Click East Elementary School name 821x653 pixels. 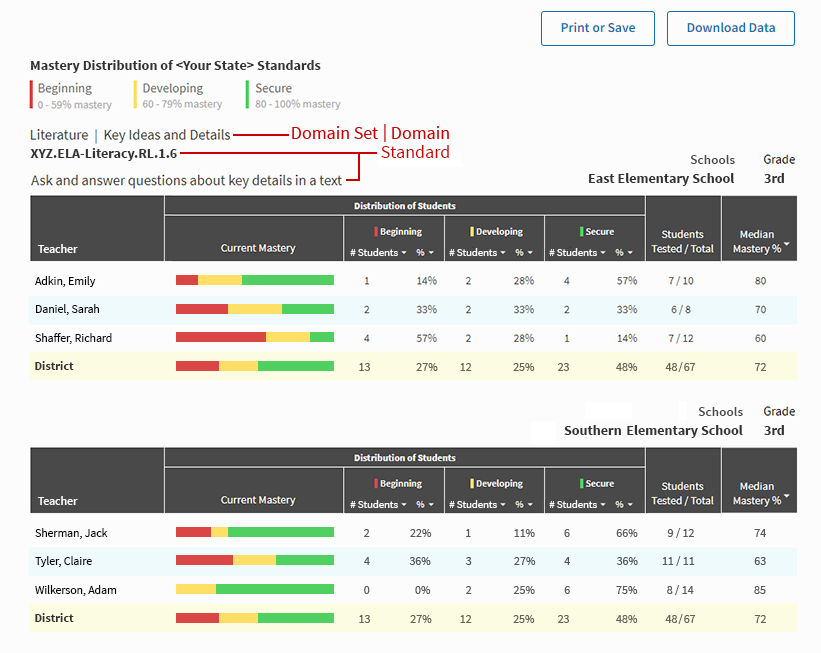pos(661,179)
